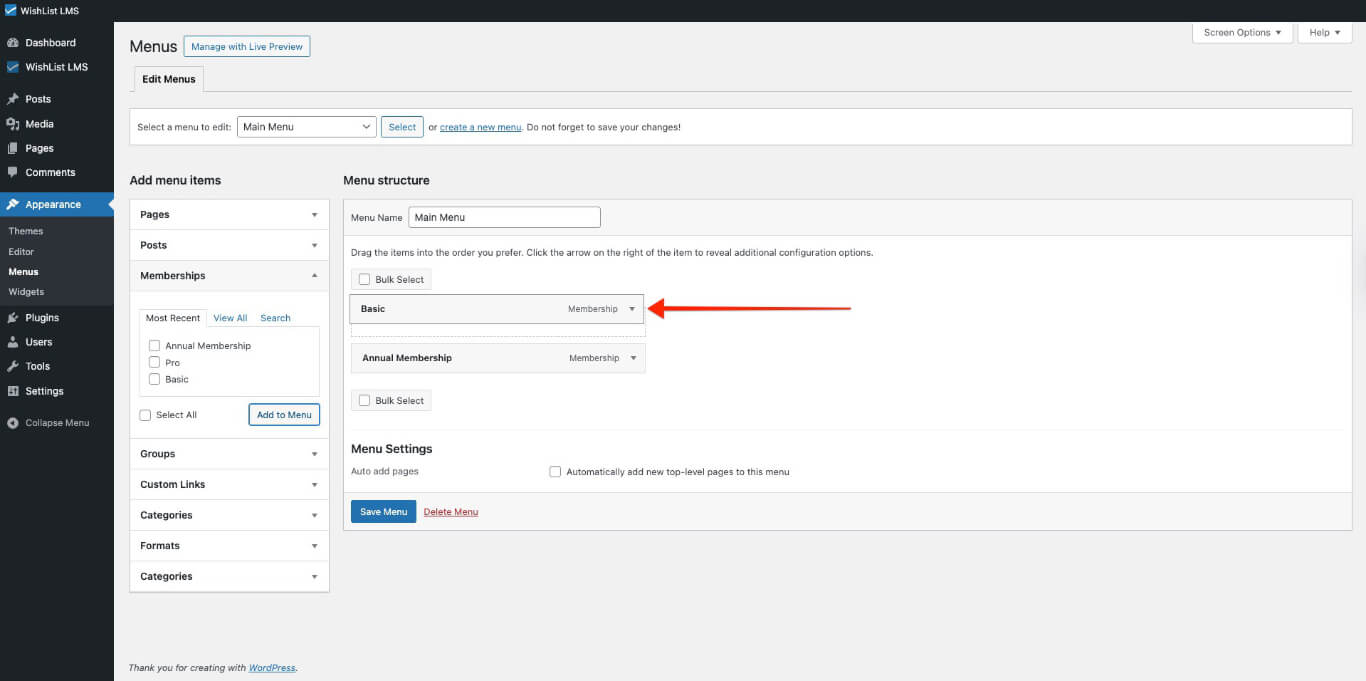1366x681 pixels.
Task: Click the Save Menu button
Action: click(x=383, y=511)
